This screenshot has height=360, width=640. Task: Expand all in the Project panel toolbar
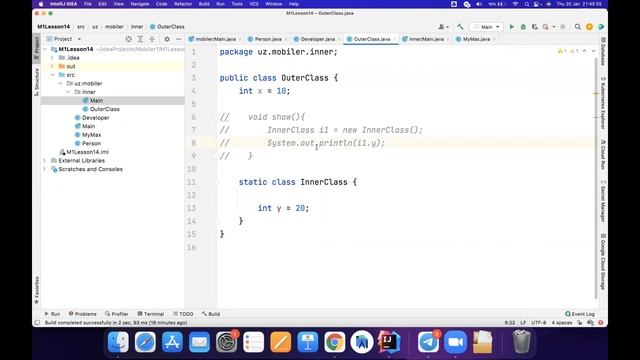(140, 39)
